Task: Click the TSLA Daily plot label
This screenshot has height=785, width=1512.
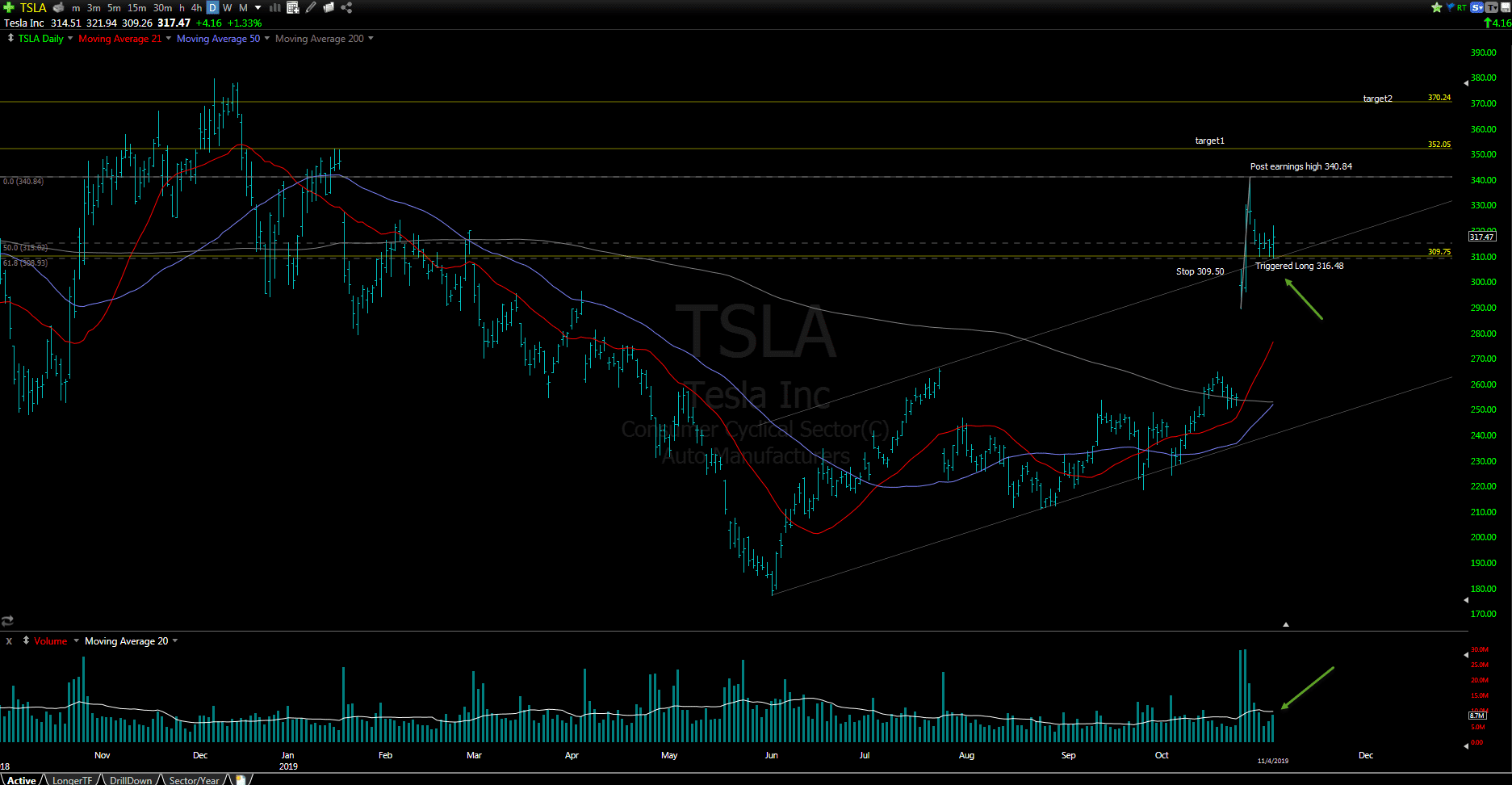Action: tap(40, 39)
